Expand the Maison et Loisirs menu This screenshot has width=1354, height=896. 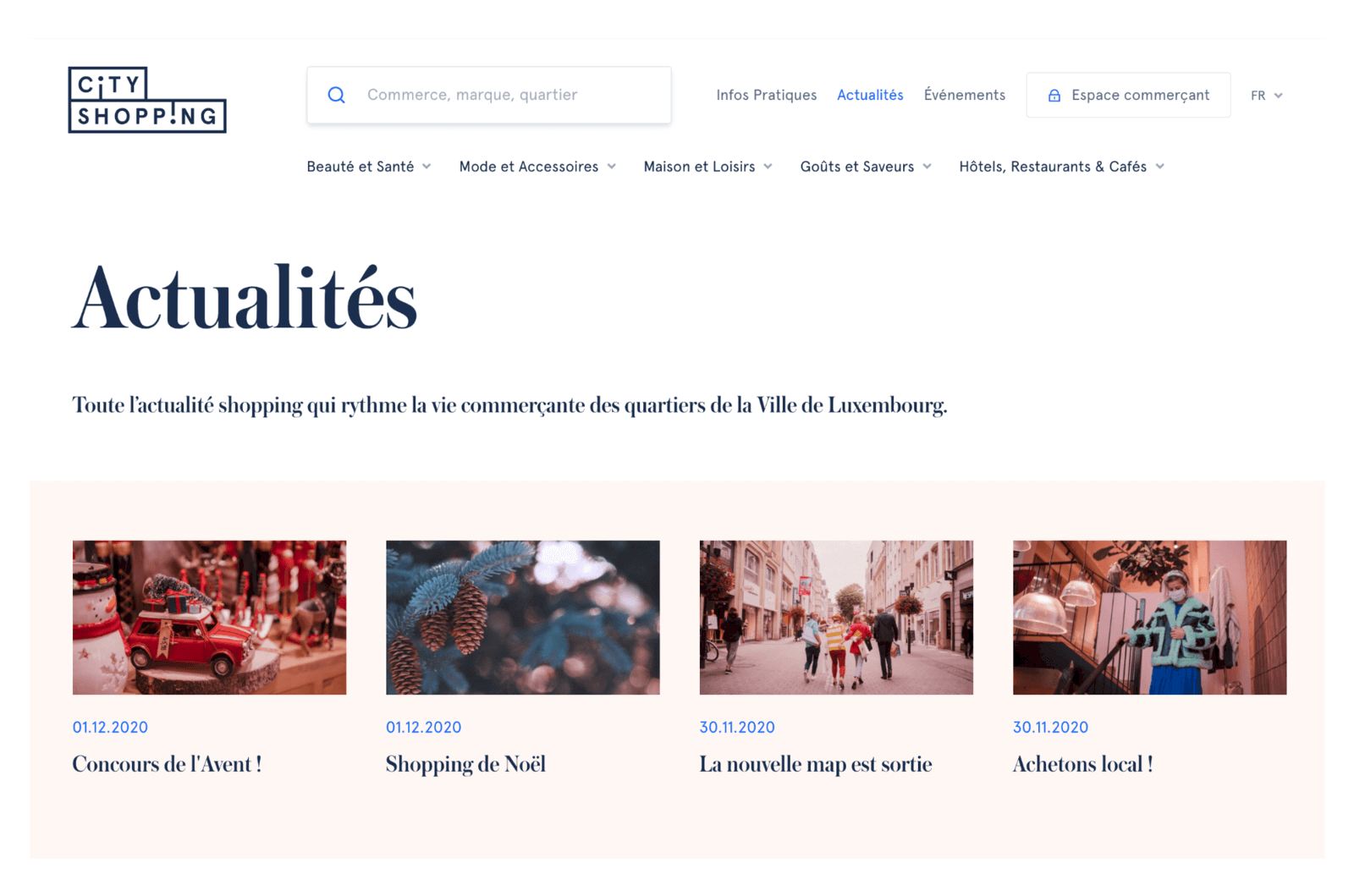(708, 167)
